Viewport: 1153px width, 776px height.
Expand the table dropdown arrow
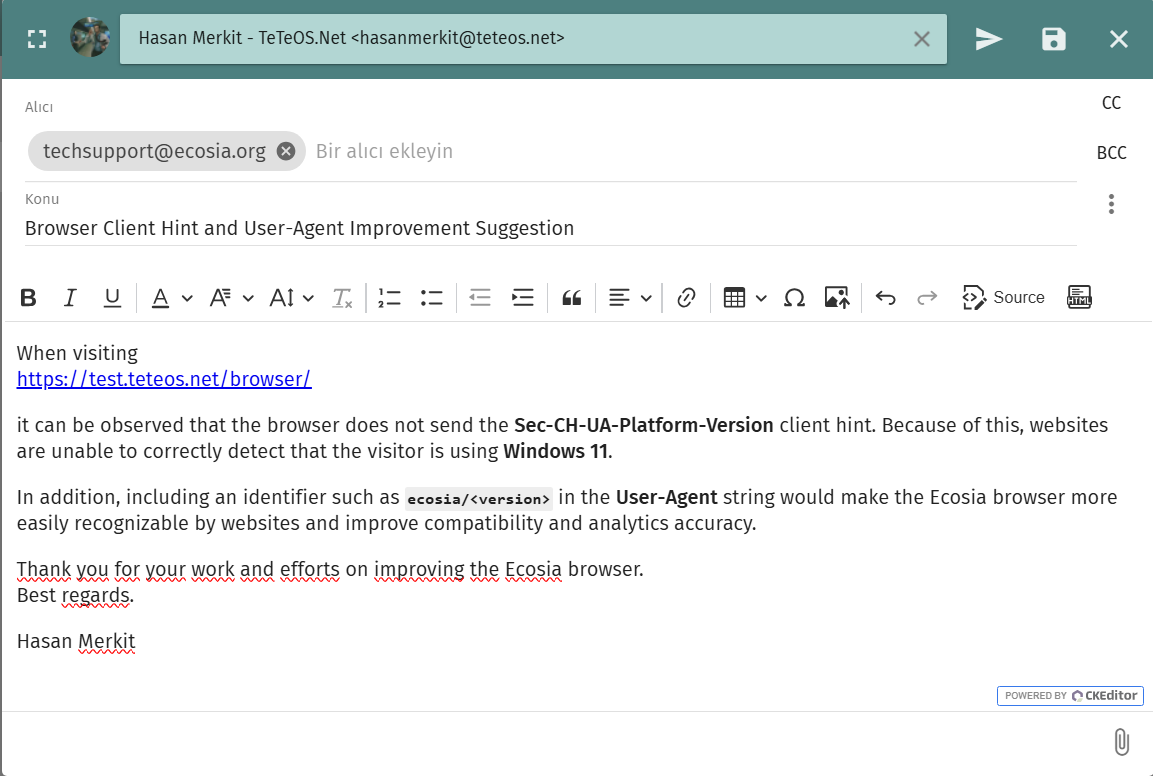[x=761, y=298]
